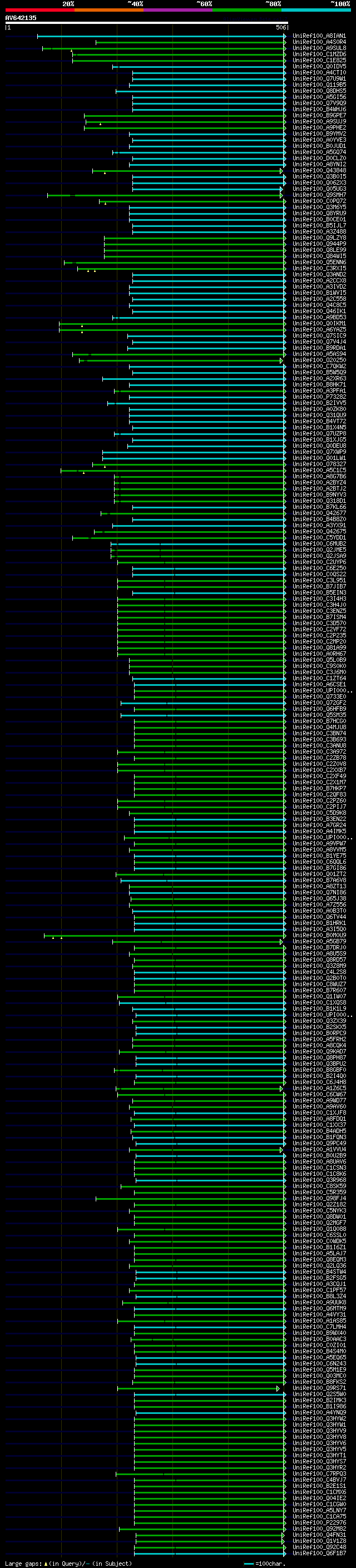Open hit UniRef100_C3RXI5

coord(319,269)
